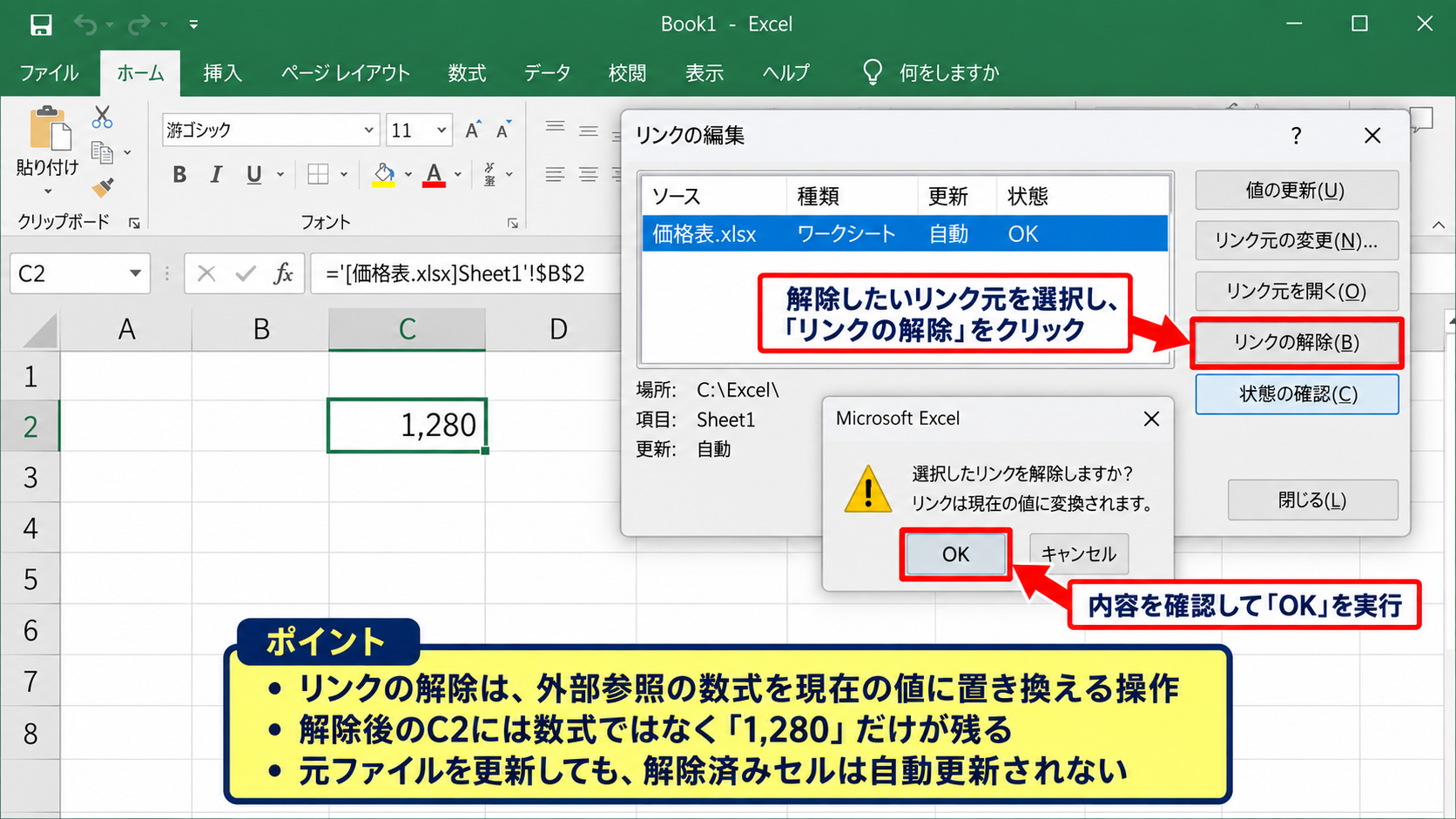Apply the red font color A

[434, 175]
